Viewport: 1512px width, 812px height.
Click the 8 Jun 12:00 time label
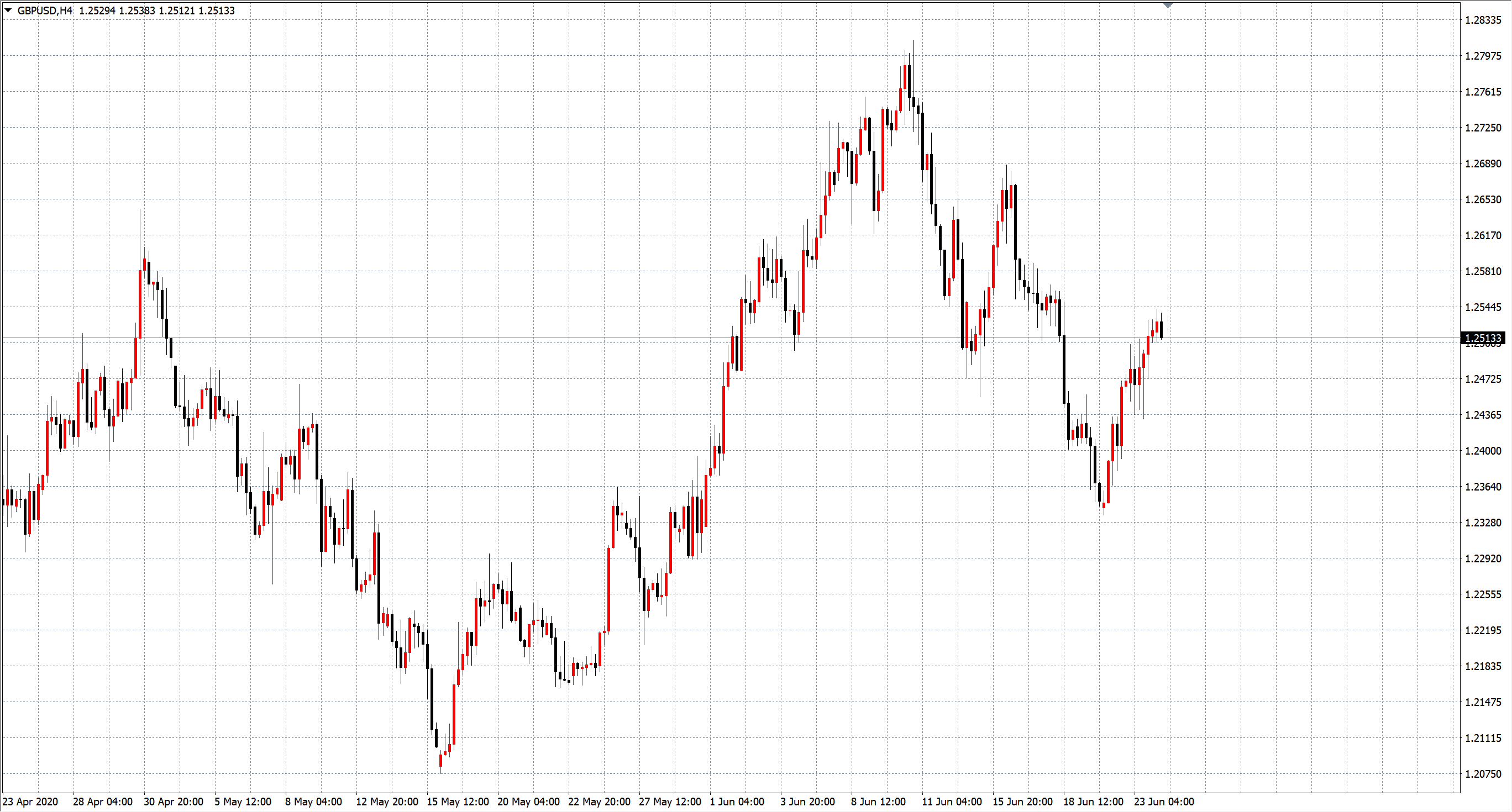coord(879,802)
